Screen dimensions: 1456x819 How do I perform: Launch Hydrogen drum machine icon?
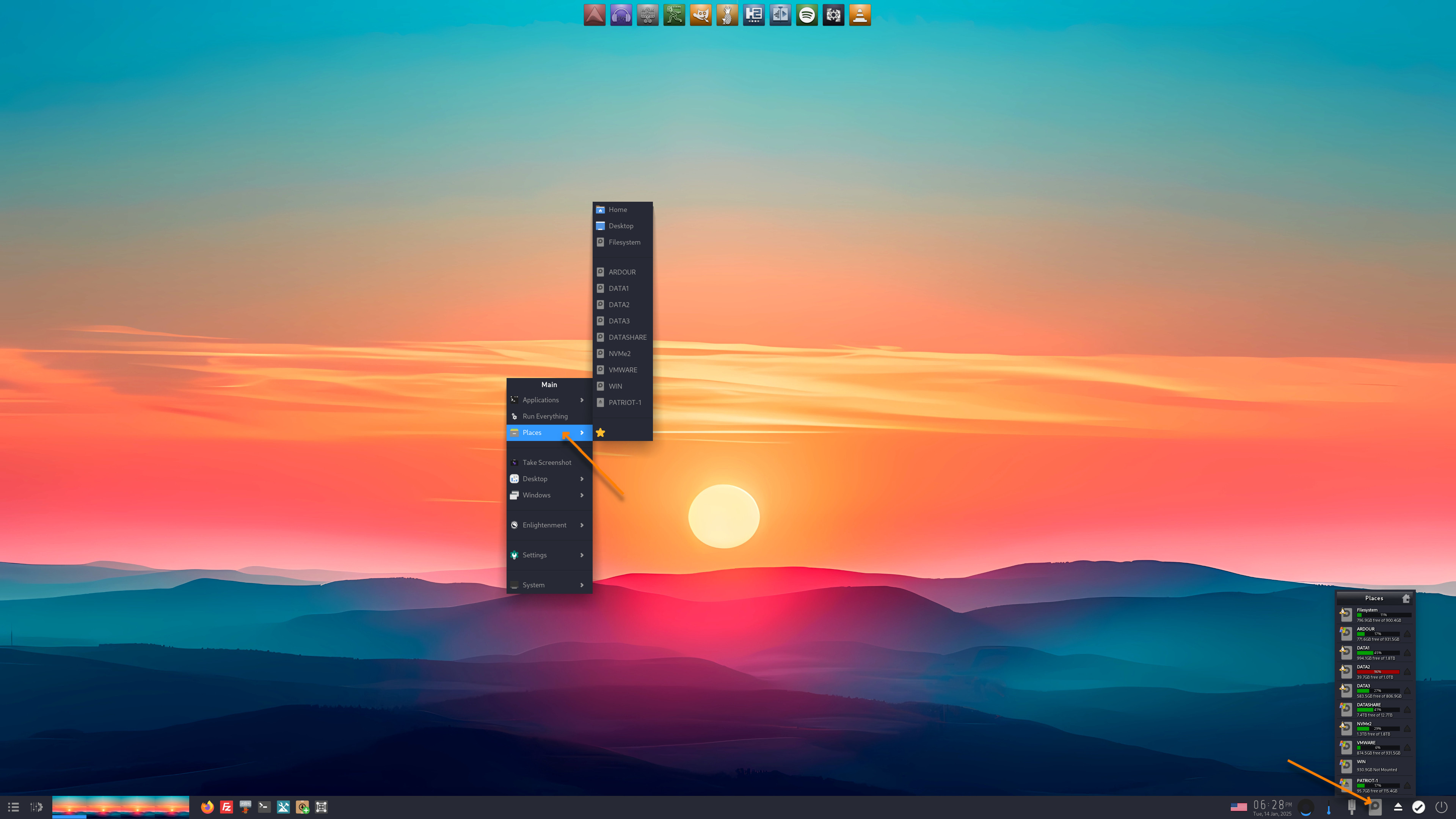pos(753,15)
